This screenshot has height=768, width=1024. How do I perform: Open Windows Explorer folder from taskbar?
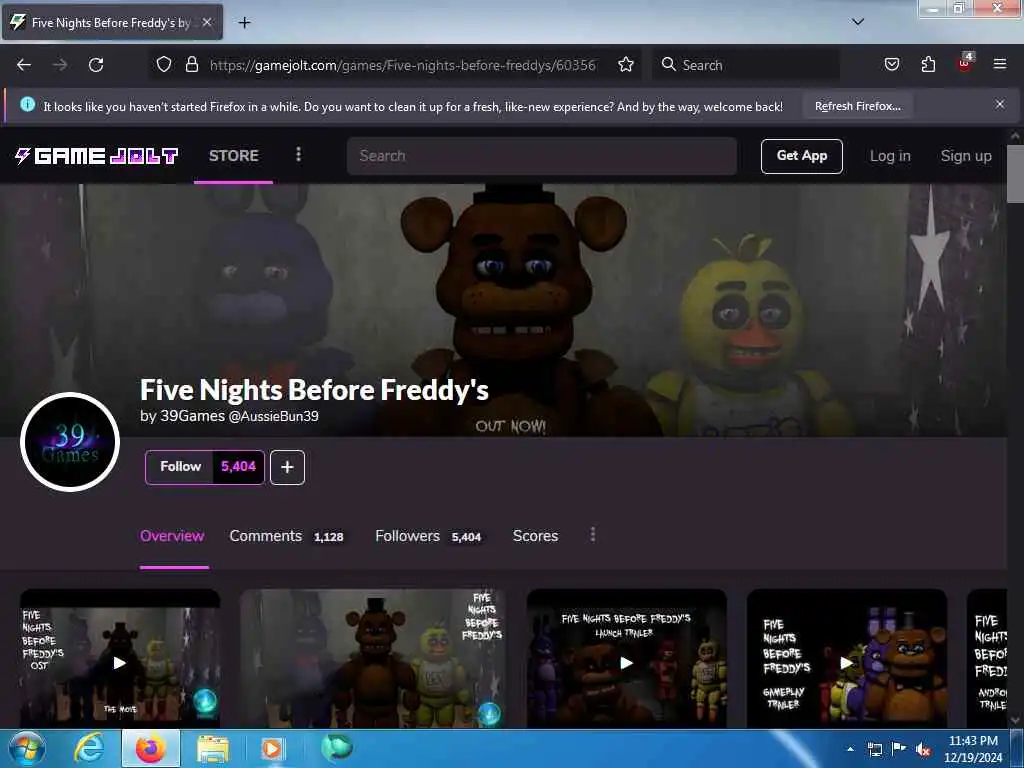(x=213, y=748)
